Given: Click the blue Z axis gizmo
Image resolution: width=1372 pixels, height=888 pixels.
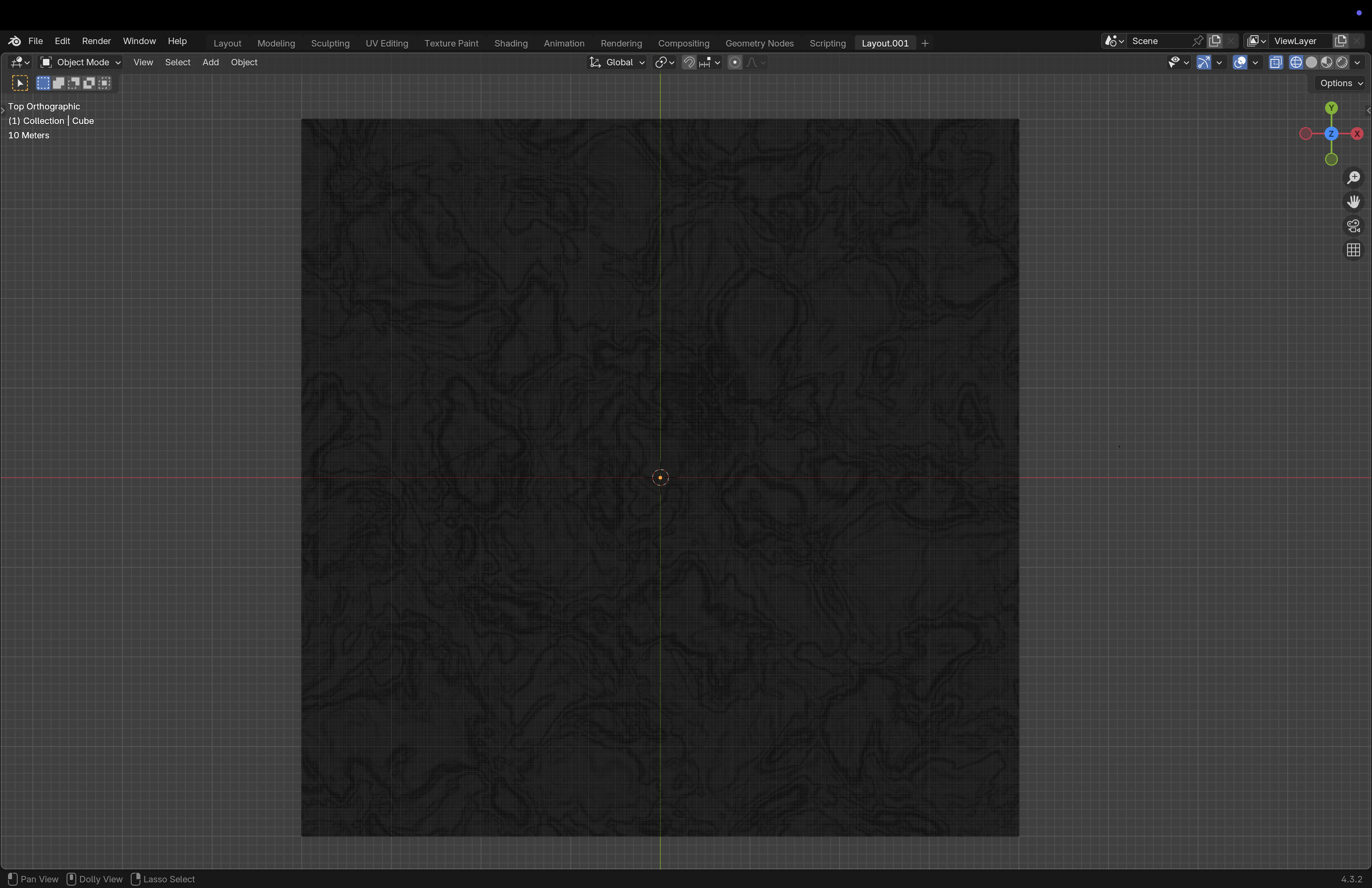Looking at the screenshot, I should 1331,134.
